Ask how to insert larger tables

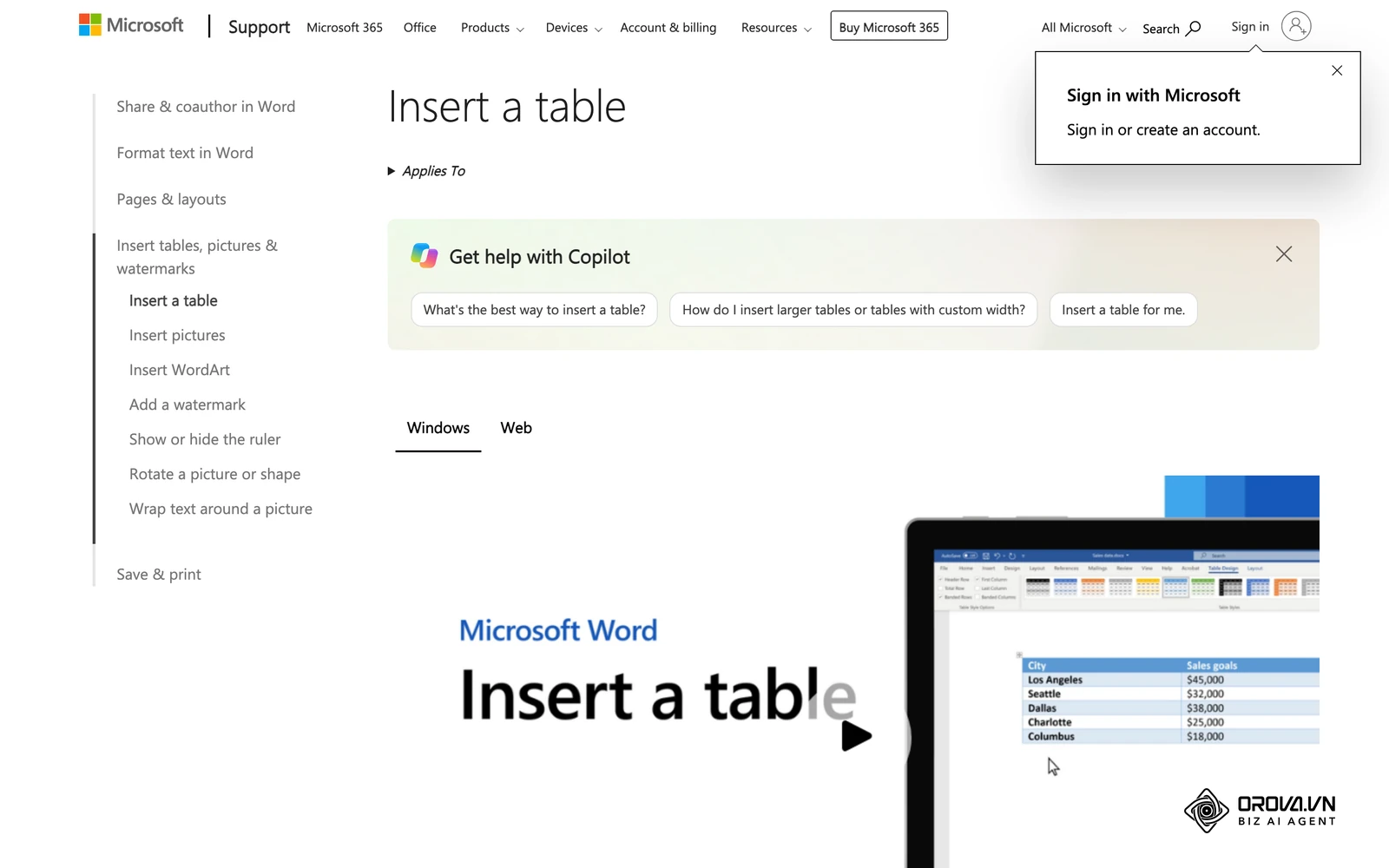(x=853, y=310)
